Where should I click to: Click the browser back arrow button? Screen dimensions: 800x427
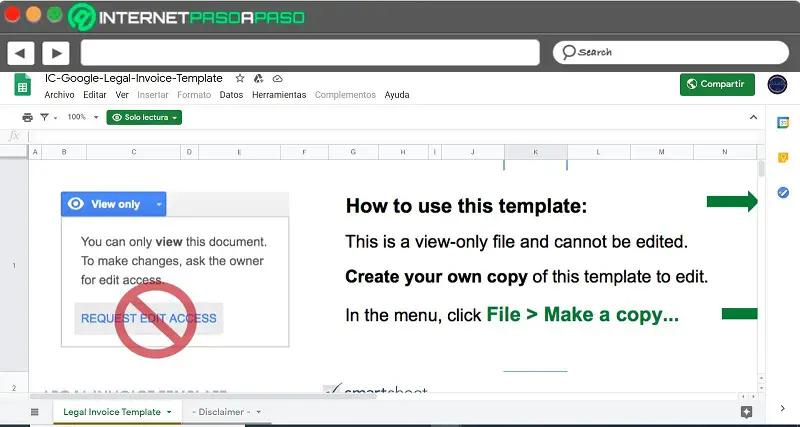point(20,53)
